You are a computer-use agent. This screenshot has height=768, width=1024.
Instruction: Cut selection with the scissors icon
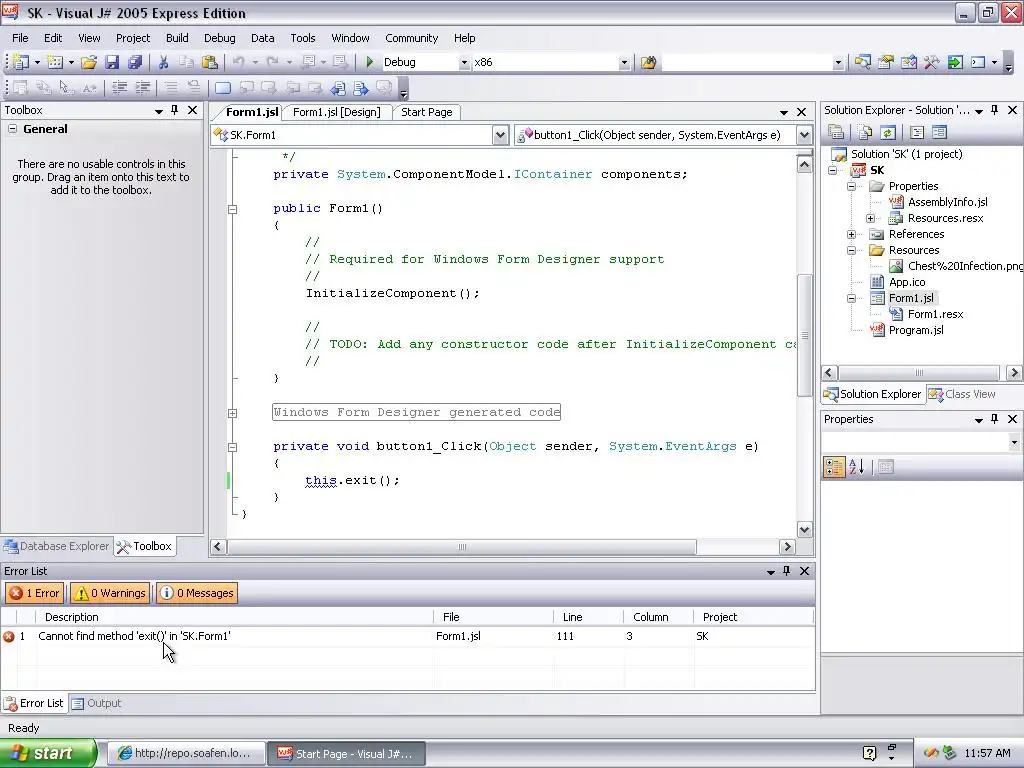[163, 62]
